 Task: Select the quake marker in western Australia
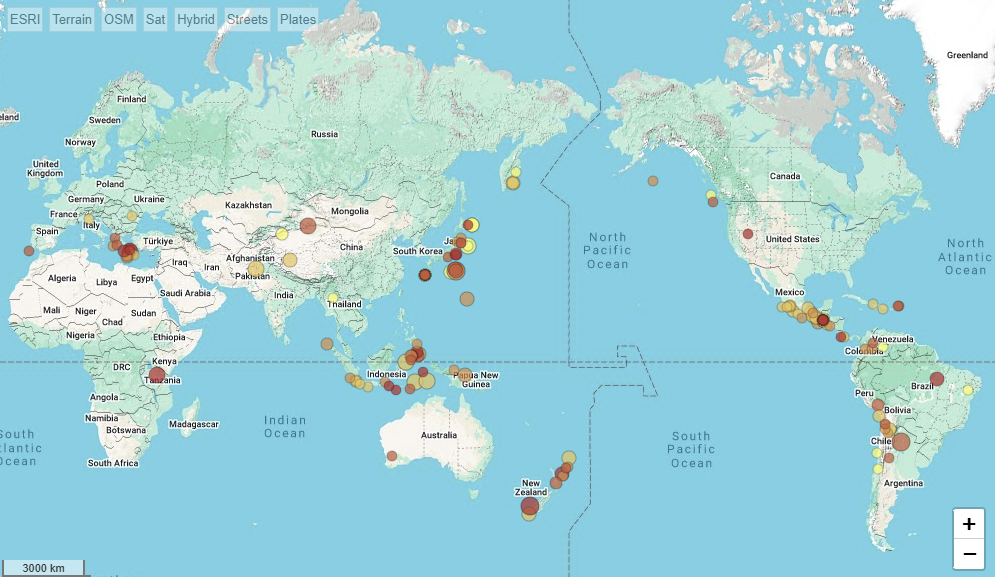click(x=392, y=456)
